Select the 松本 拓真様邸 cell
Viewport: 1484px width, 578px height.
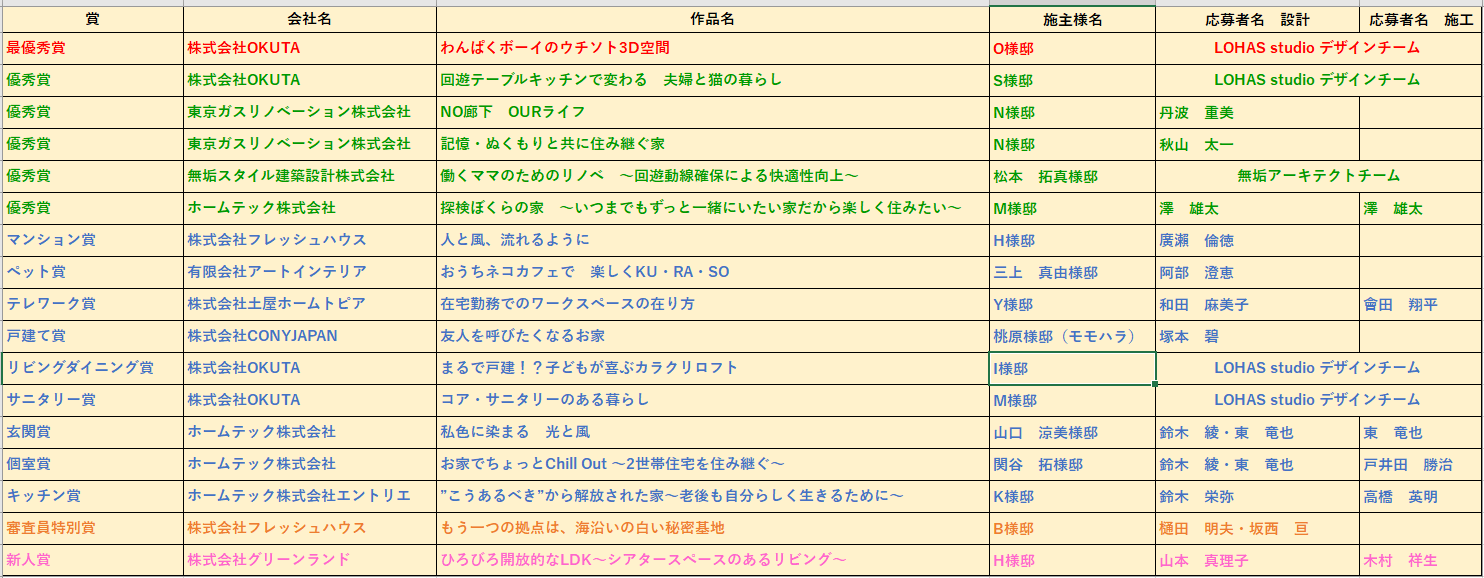[1072, 176]
